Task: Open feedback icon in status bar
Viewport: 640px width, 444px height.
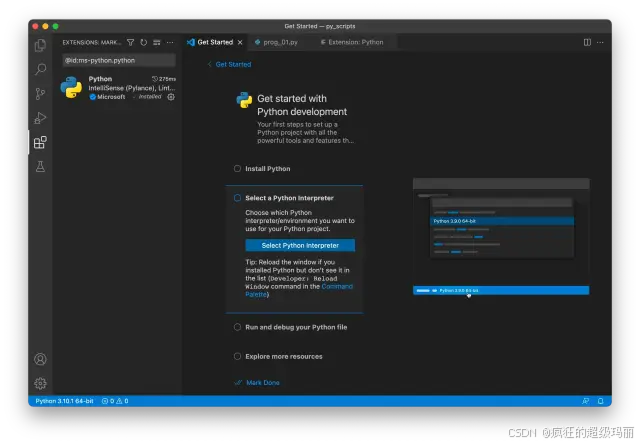Action: click(585, 401)
